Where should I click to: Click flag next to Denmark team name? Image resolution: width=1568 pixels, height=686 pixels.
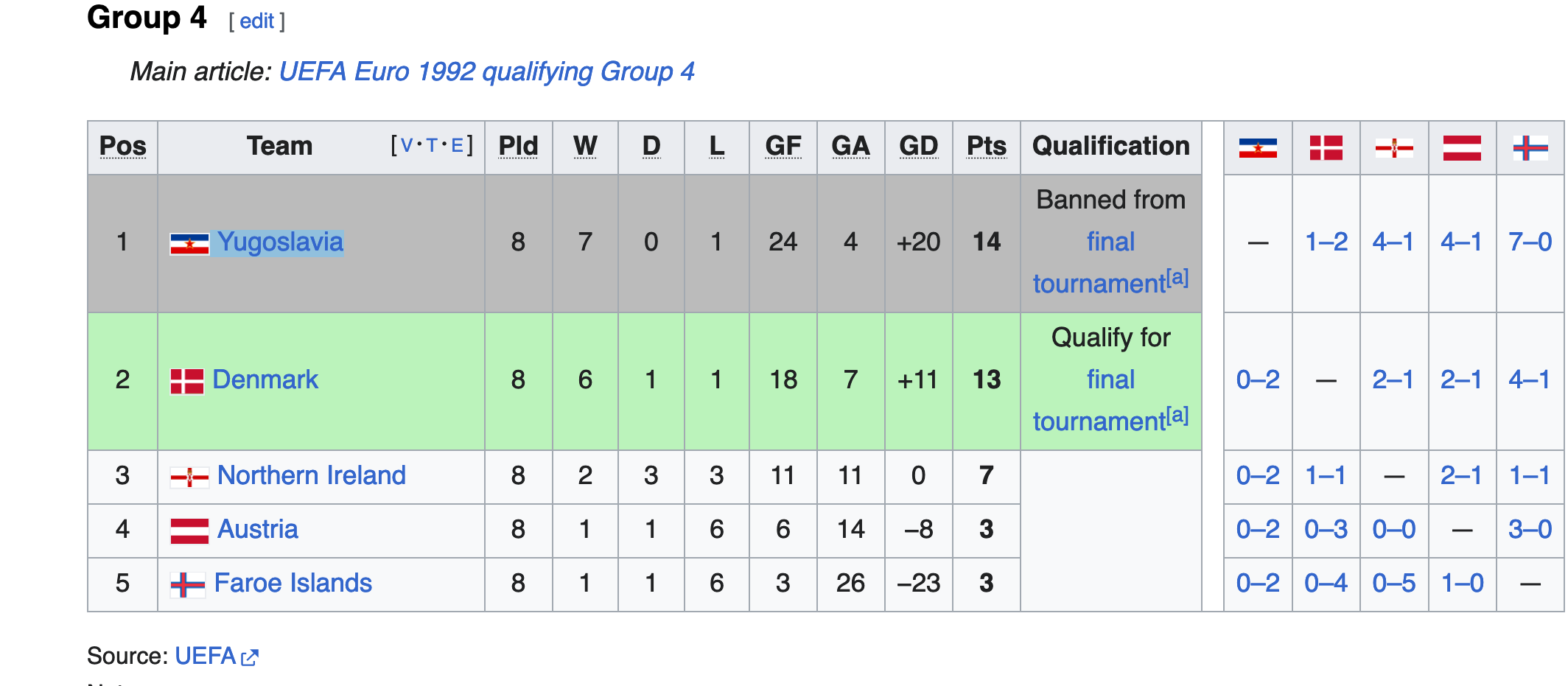pyautogui.click(x=187, y=381)
